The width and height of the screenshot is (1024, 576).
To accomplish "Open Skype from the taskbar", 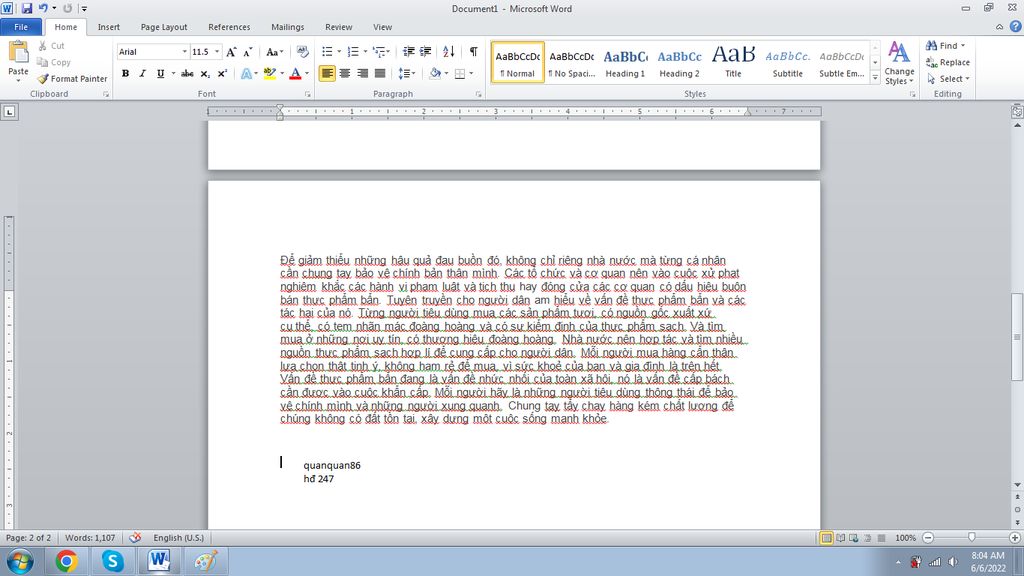I will 112,561.
